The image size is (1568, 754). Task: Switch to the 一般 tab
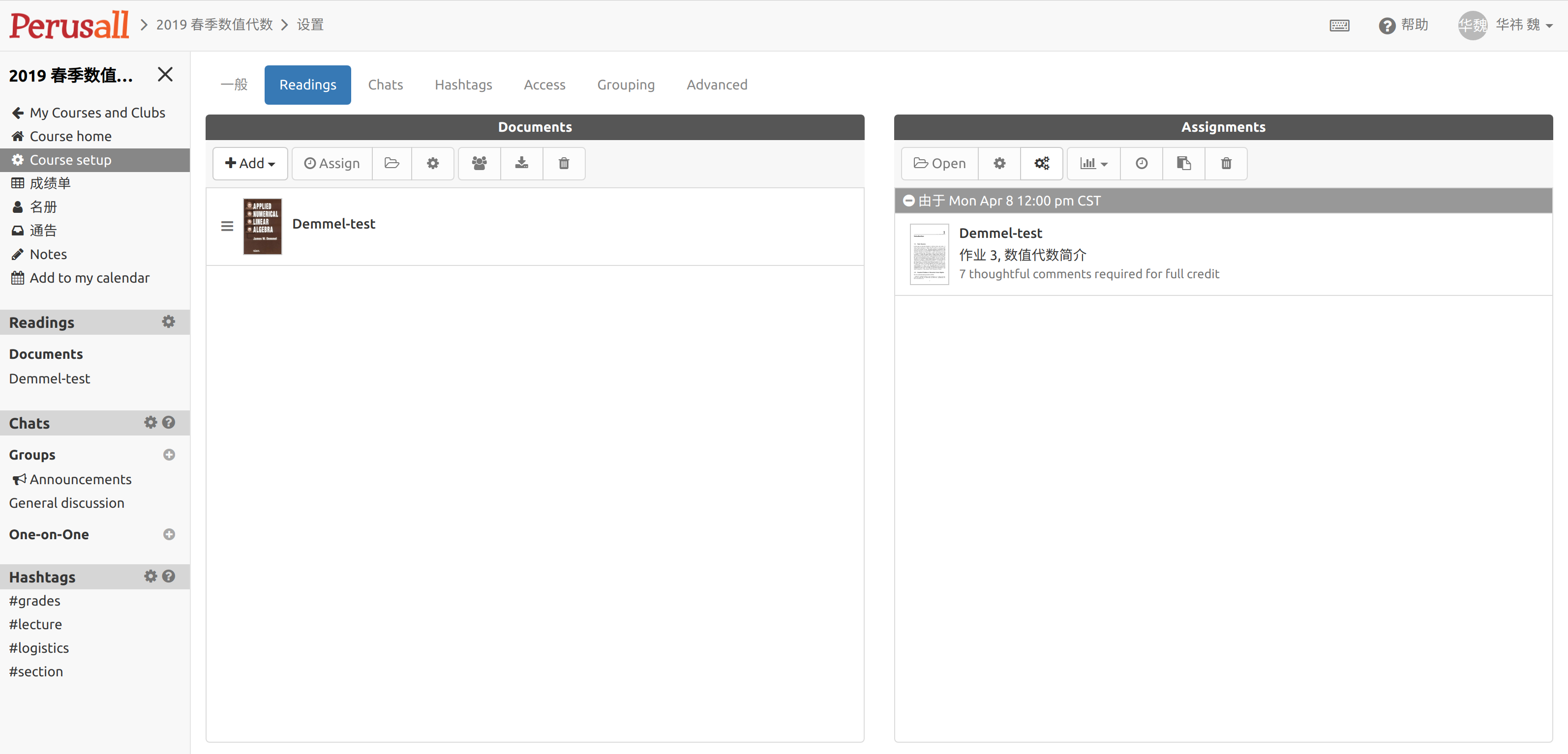pyautogui.click(x=234, y=85)
